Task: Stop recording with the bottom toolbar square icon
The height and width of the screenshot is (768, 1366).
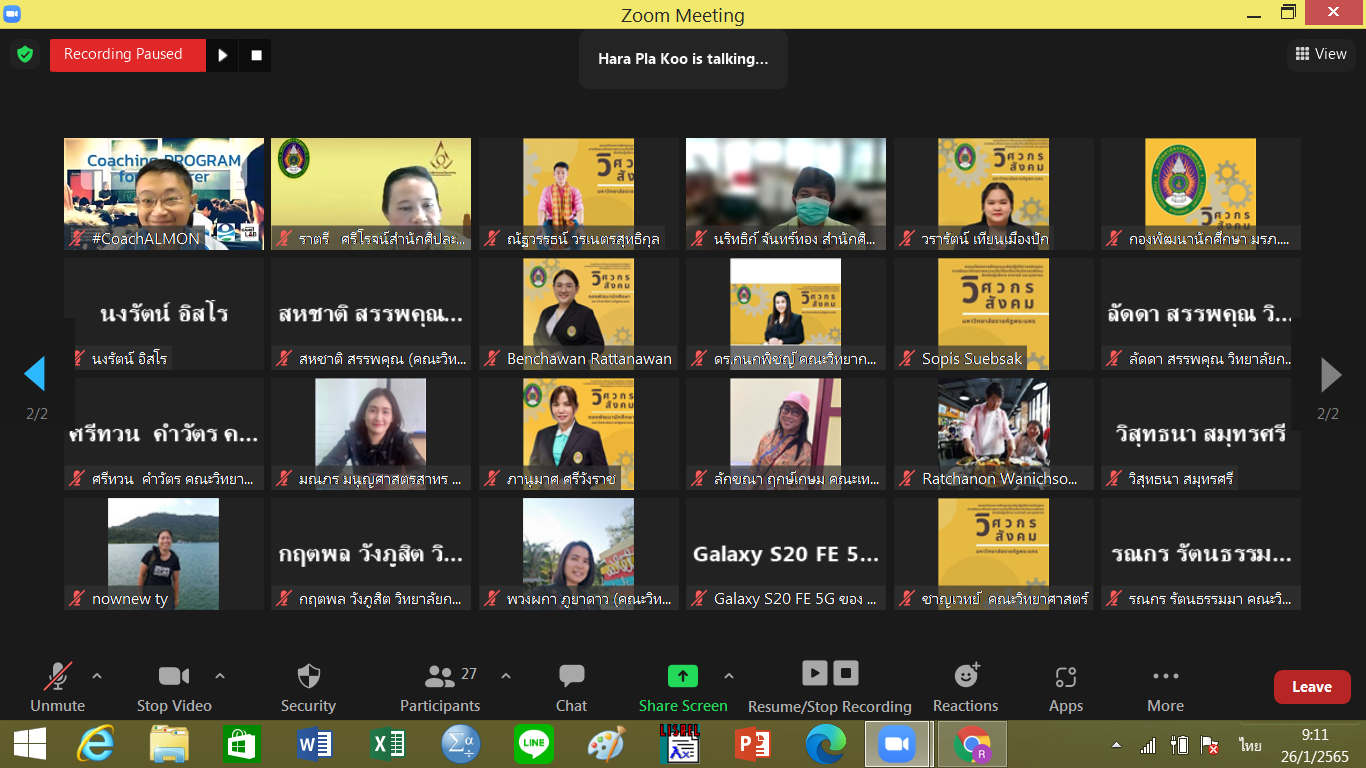Action: (846, 672)
